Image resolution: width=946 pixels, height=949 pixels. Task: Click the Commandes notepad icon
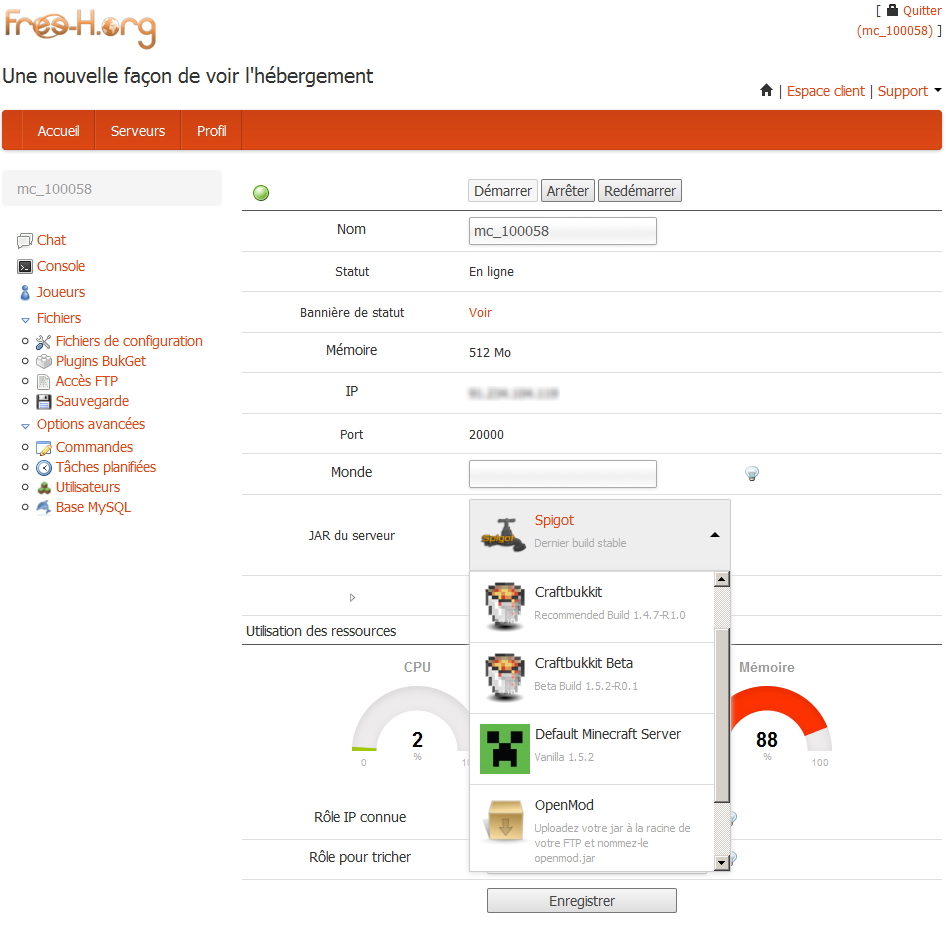tap(44, 448)
